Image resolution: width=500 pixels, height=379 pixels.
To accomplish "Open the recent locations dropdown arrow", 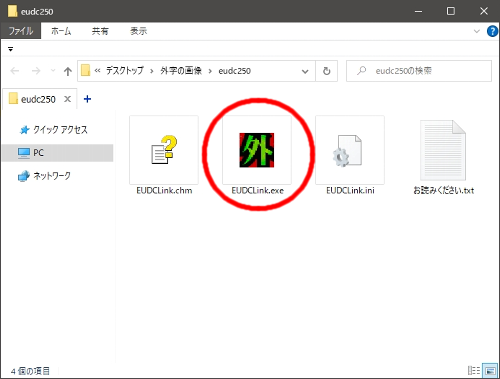I will (x=53, y=71).
